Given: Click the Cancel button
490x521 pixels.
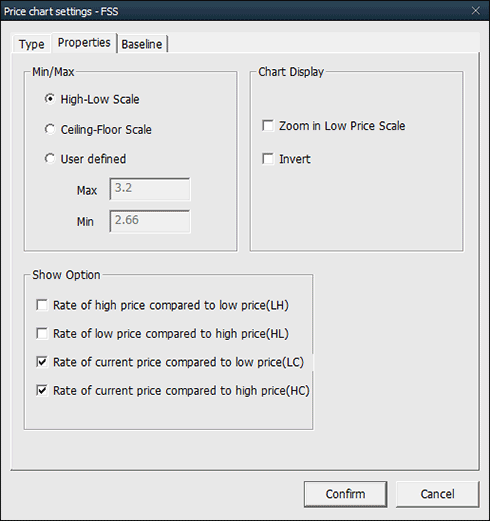Looking at the screenshot, I should [437, 494].
